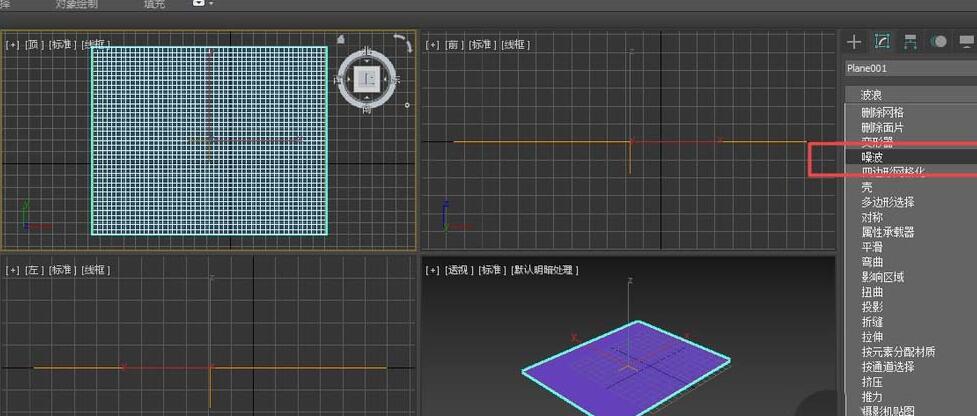Click 东 on the ViewCube compass
Image resolution: width=977 pixels, height=416 pixels.
click(396, 79)
